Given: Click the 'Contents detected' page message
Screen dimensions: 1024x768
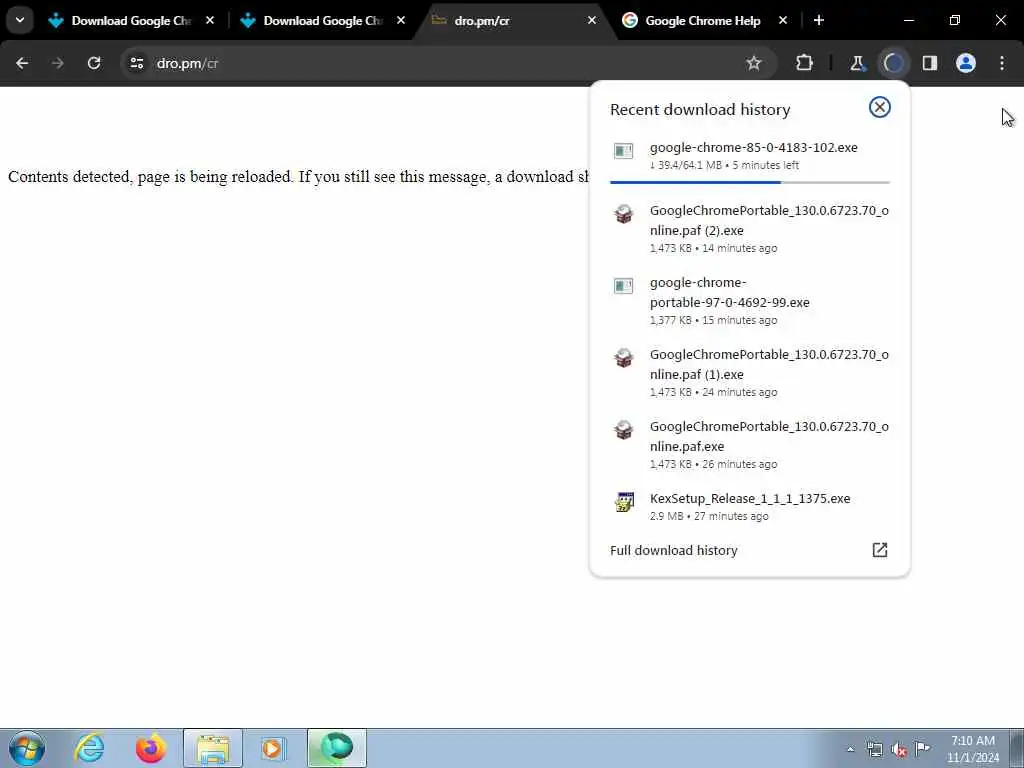Looking at the screenshot, I should pos(298,176).
